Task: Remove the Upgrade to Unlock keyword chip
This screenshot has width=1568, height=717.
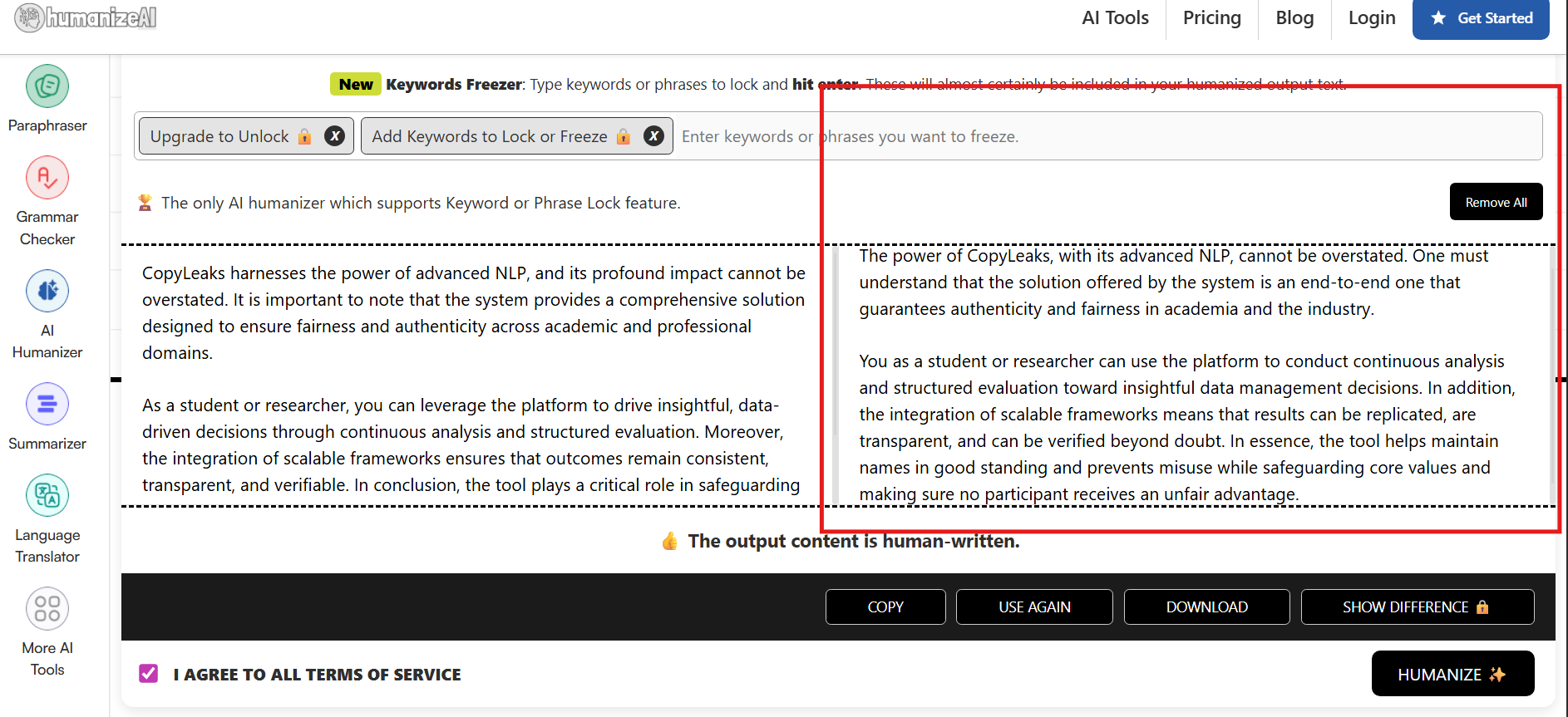Action: pos(334,136)
